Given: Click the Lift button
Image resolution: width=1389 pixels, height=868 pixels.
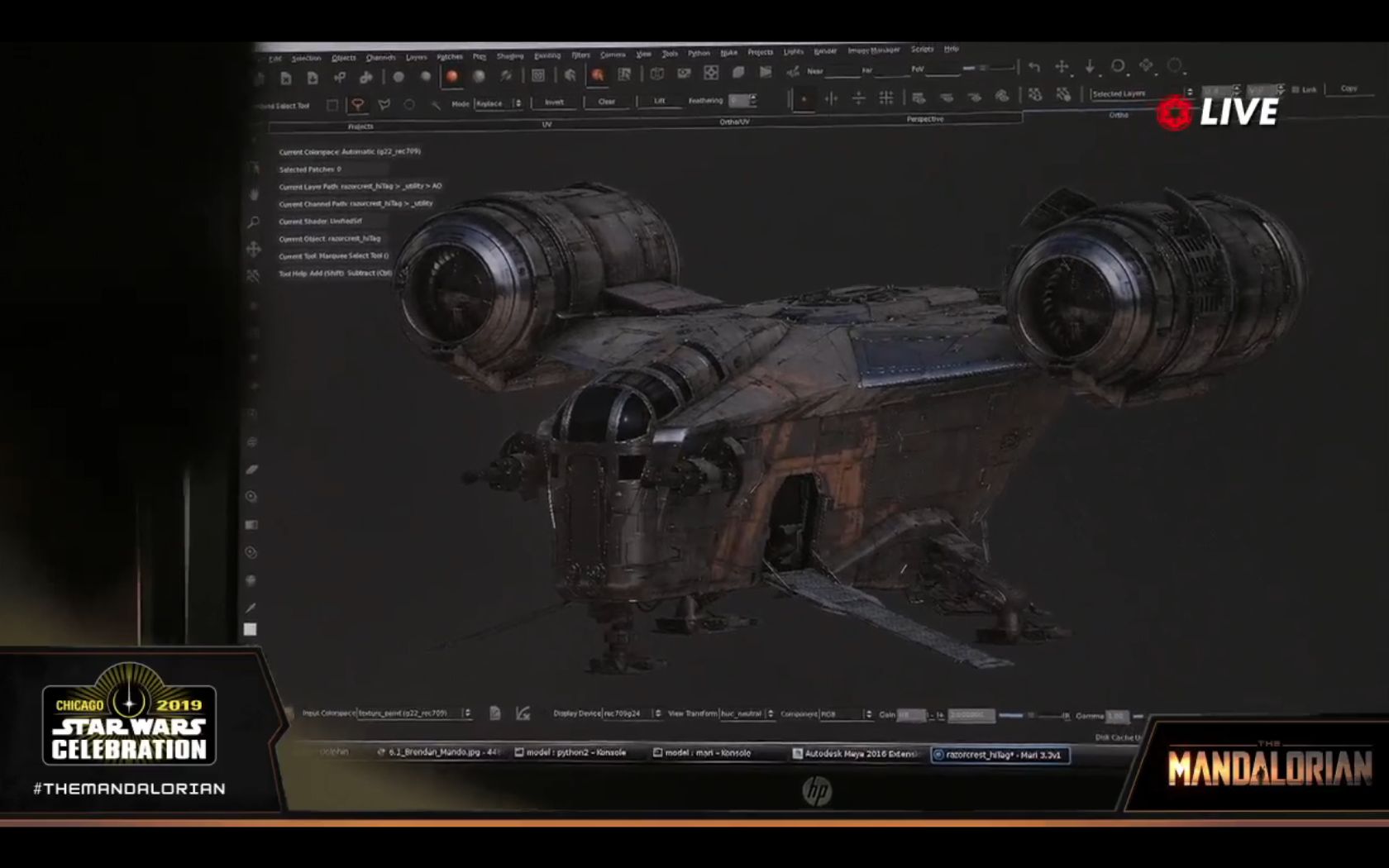Looking at the screenshot, I should [x=659, y=101].
